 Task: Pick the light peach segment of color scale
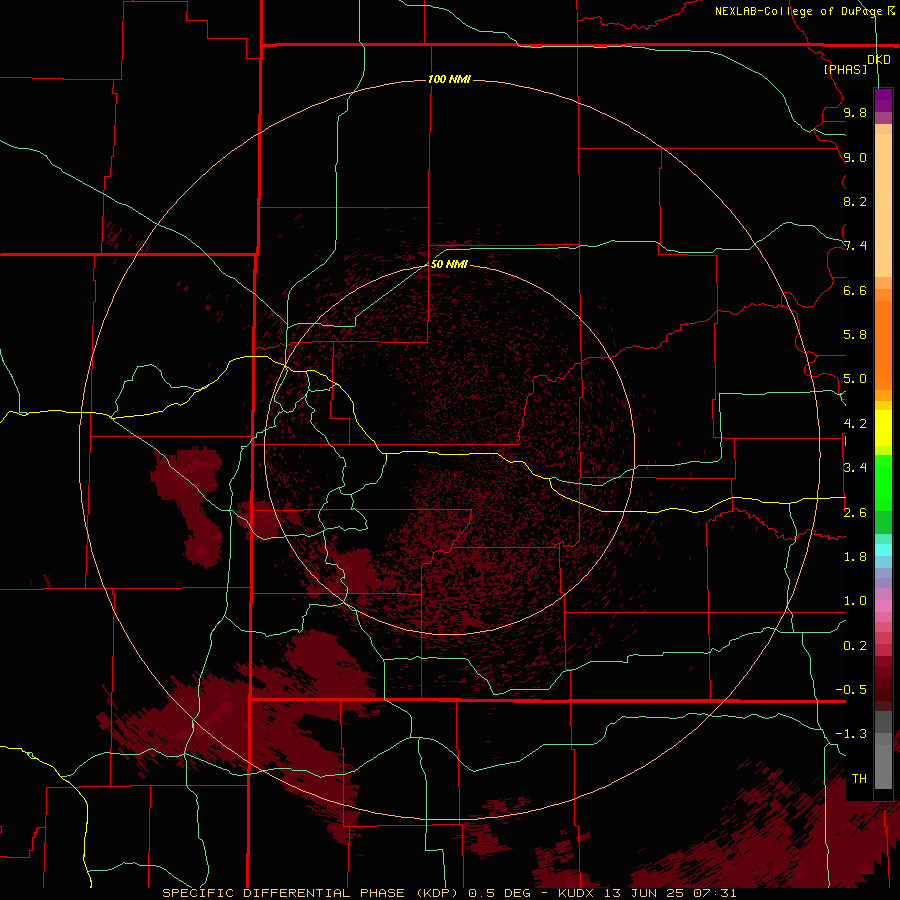883,205
